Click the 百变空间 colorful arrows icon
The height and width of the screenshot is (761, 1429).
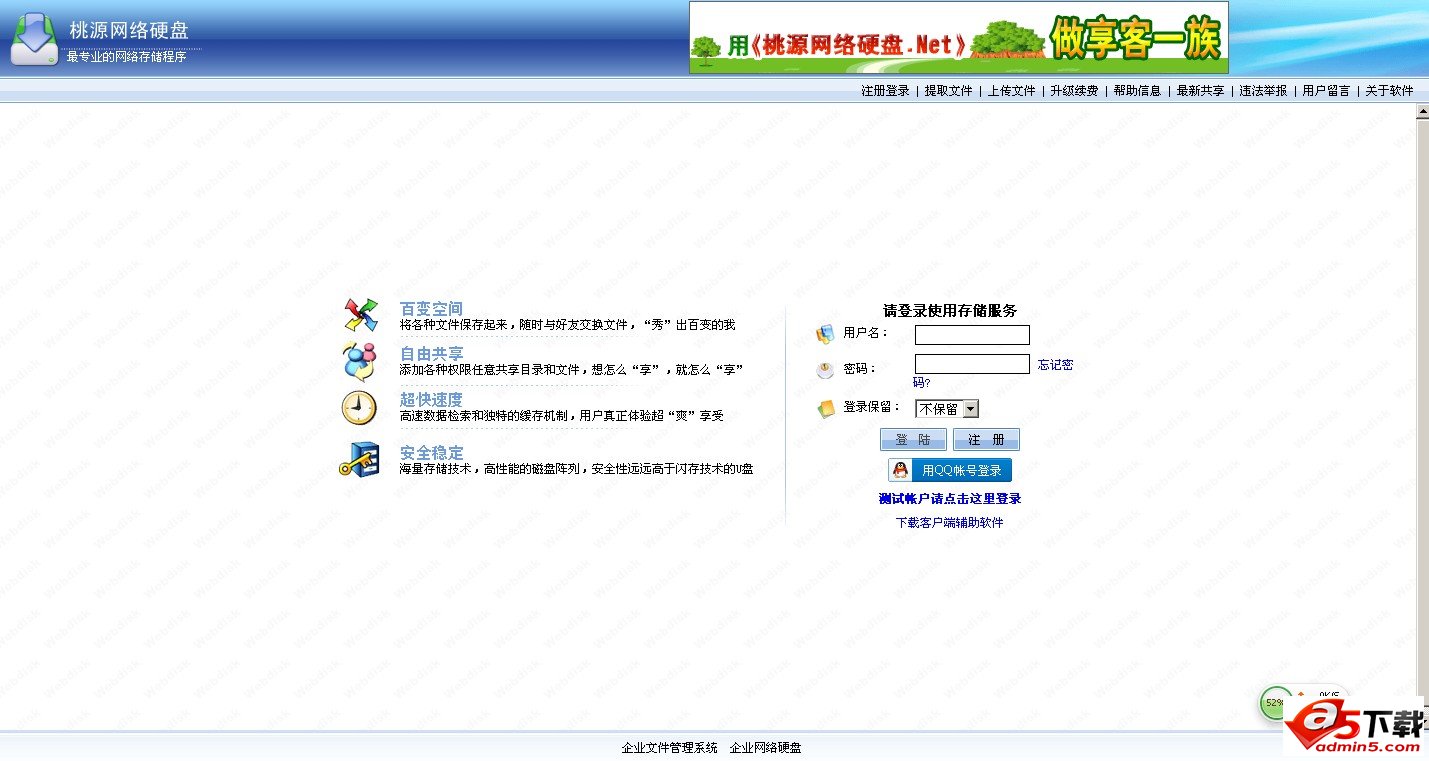coord(361,314)
